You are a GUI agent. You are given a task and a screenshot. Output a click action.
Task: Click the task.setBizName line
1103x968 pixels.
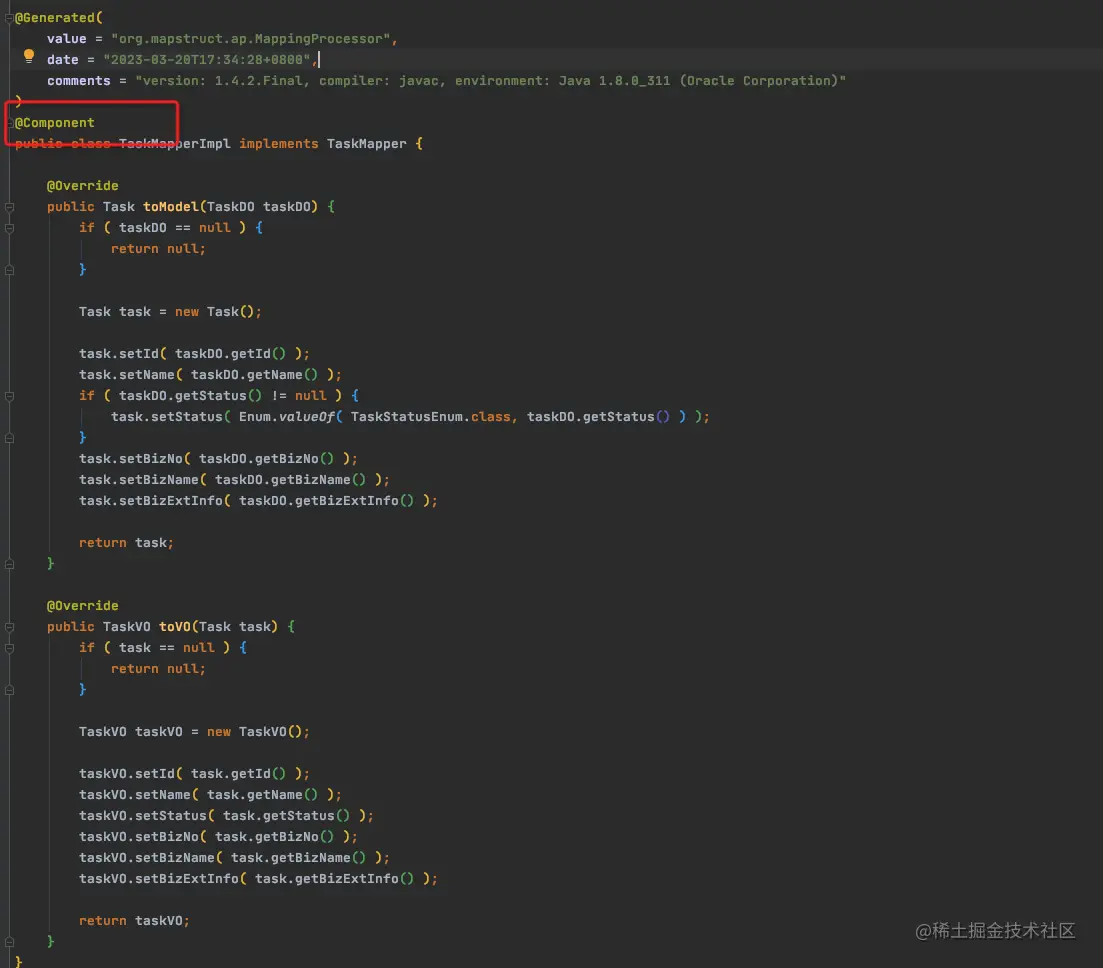[234, 480]
